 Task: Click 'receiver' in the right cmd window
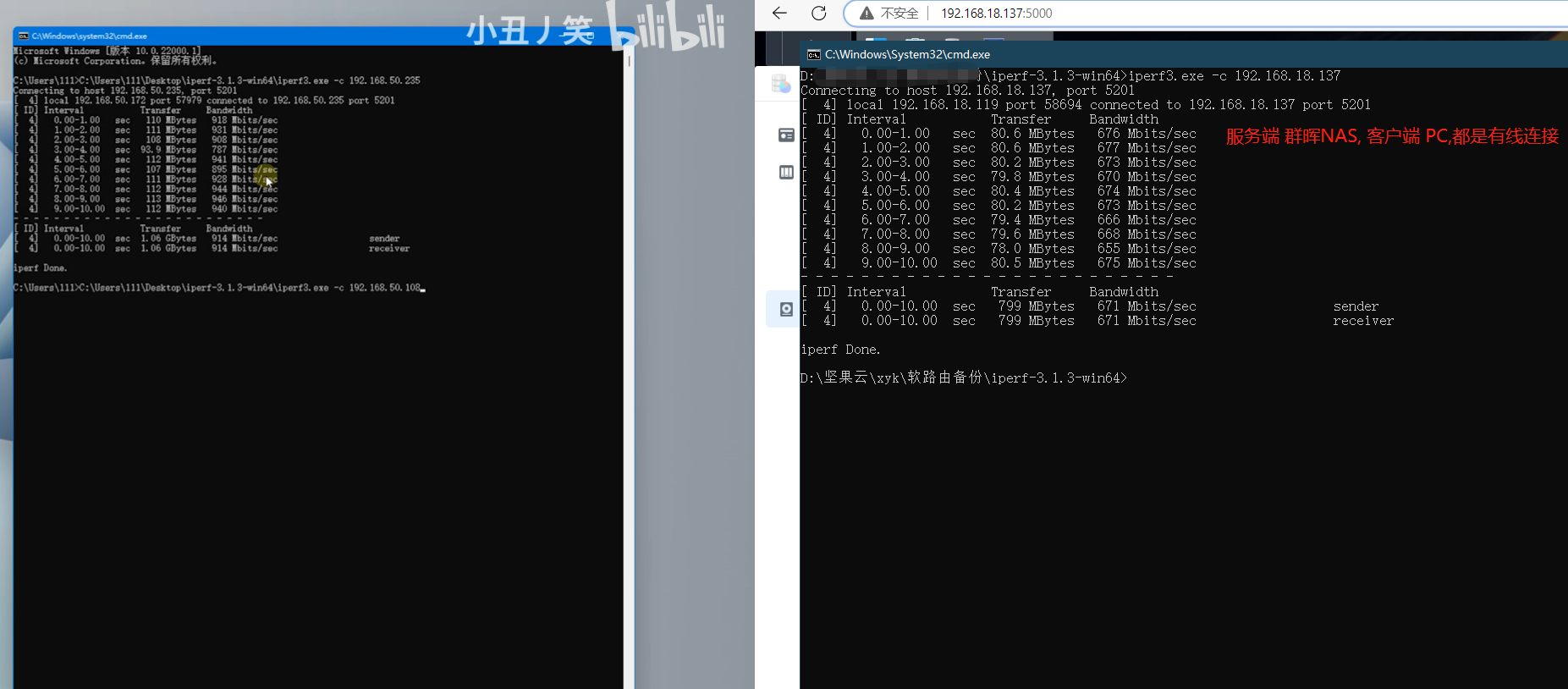click(x=1362, y=321)
